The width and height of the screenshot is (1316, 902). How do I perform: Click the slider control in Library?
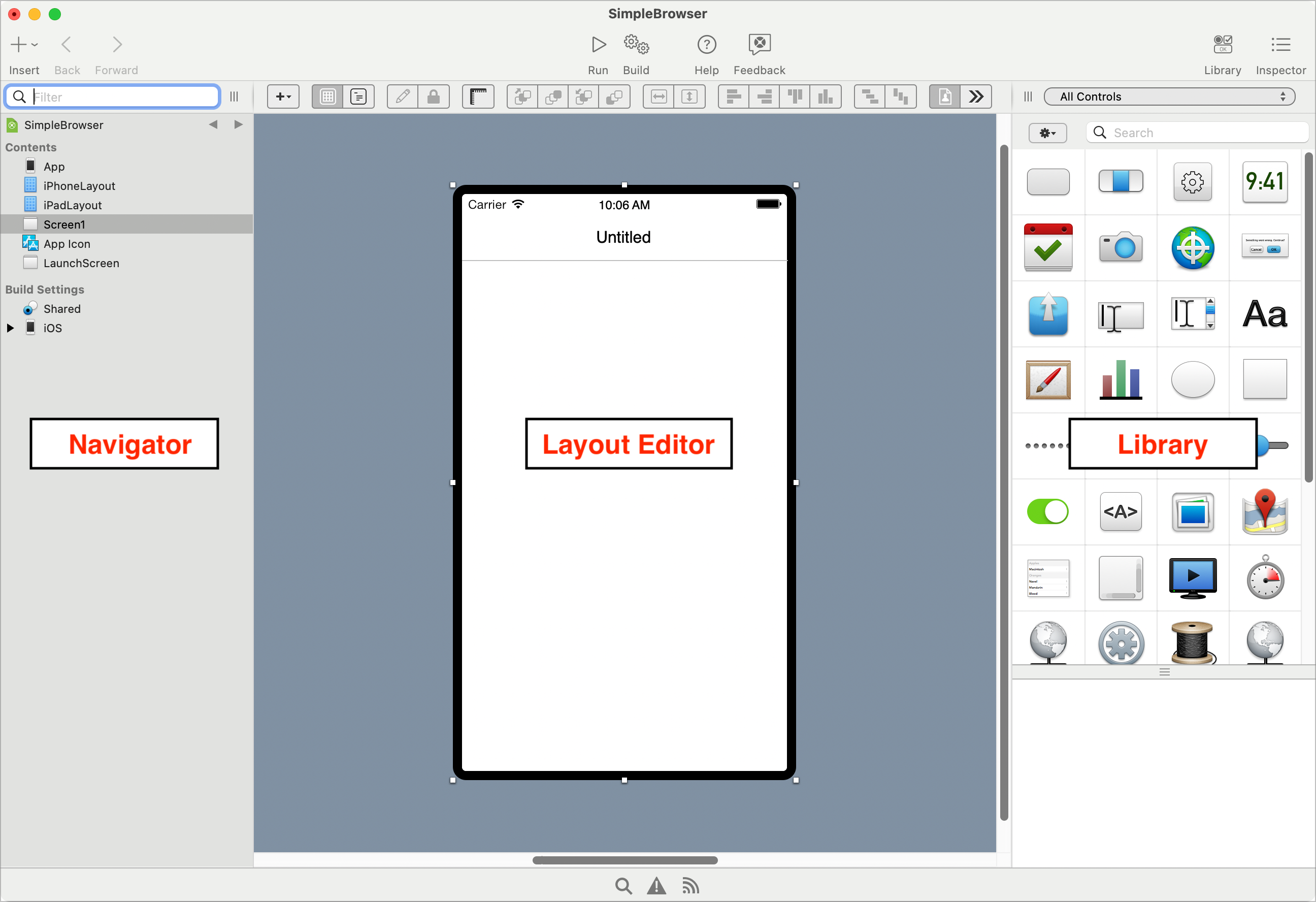1274,446
